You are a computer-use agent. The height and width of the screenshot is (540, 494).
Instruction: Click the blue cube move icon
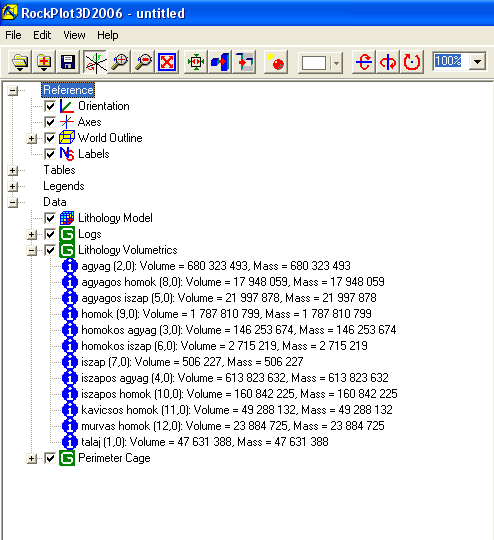220,62
